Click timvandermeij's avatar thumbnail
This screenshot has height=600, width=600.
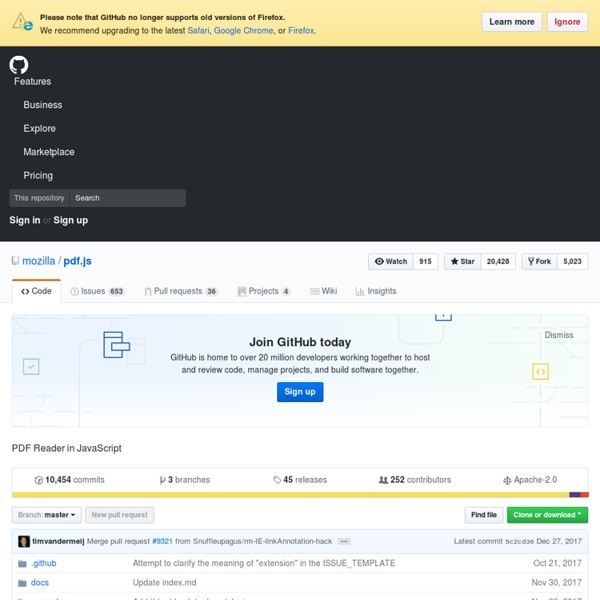[x=24, y=541]
